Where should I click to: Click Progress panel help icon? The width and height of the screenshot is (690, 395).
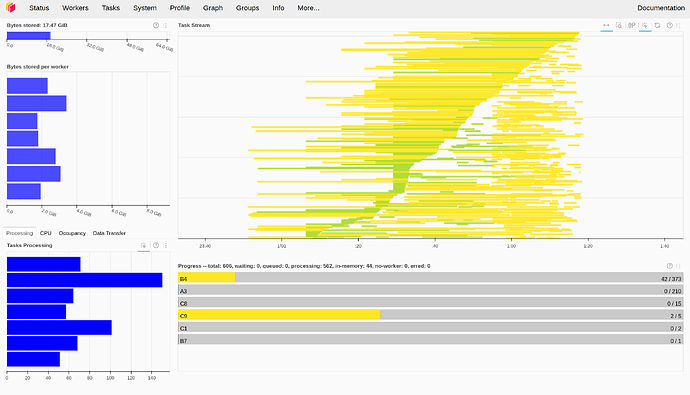click(669, 266)
